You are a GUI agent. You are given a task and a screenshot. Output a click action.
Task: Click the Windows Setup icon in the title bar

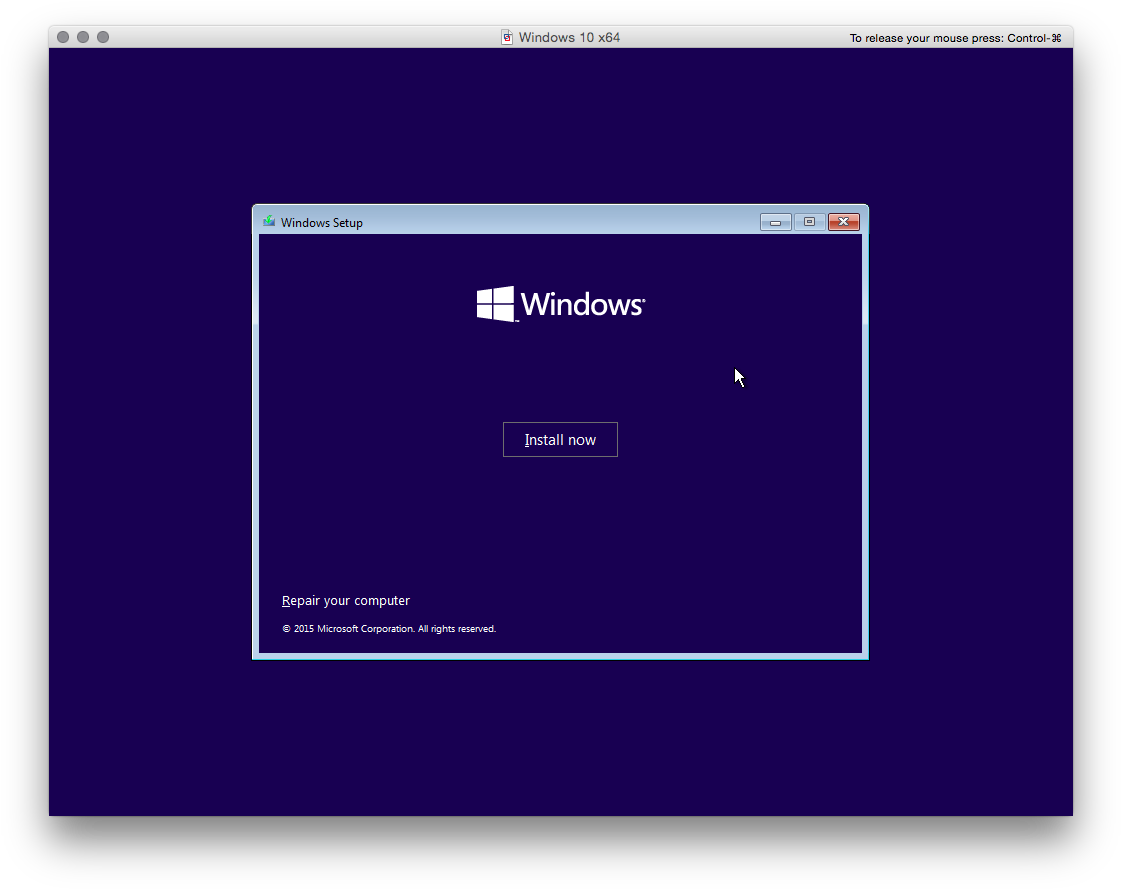268,221
